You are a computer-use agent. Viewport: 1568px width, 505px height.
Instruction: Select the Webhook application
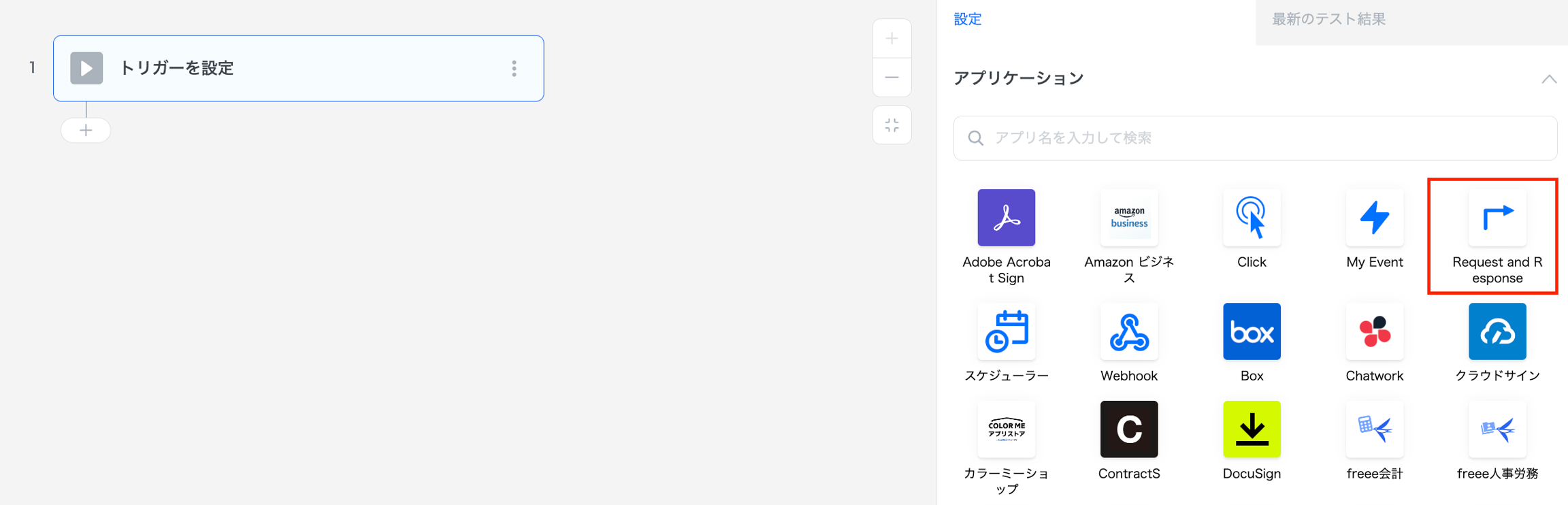point(1128,331)
